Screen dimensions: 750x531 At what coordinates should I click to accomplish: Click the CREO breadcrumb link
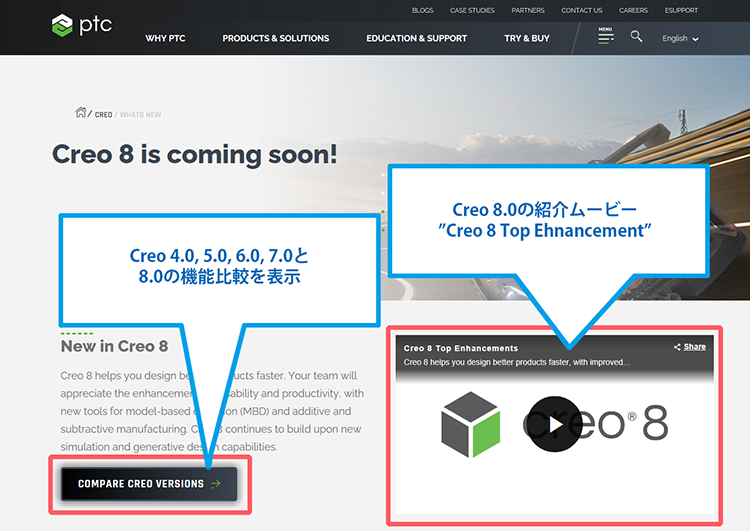(x=103, y=115)
